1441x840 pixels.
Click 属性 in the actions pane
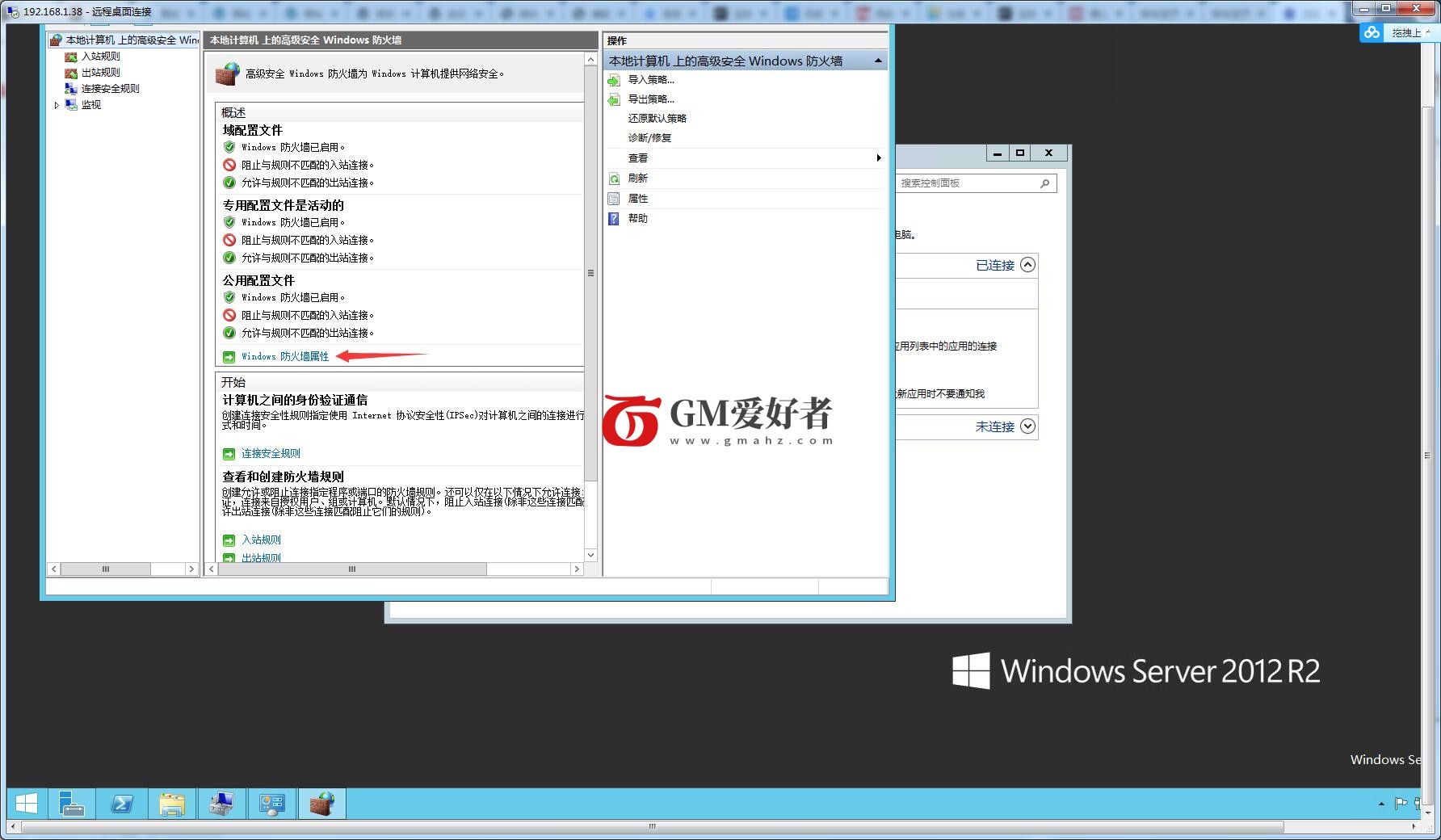637,199
